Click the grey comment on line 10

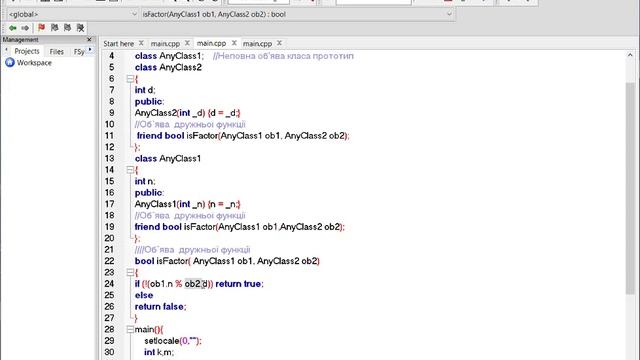point(190,124)
